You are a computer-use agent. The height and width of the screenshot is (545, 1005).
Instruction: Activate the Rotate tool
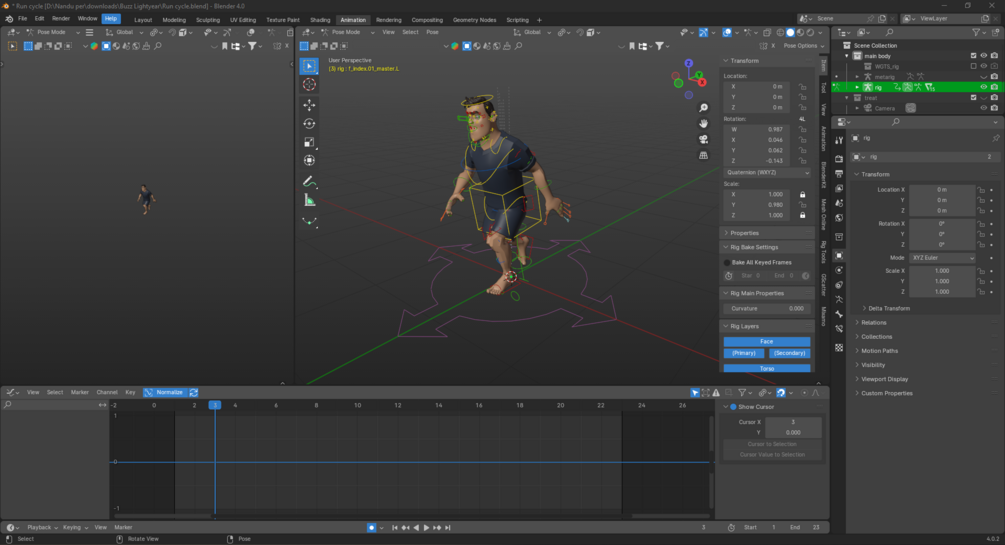coord(310,124)
